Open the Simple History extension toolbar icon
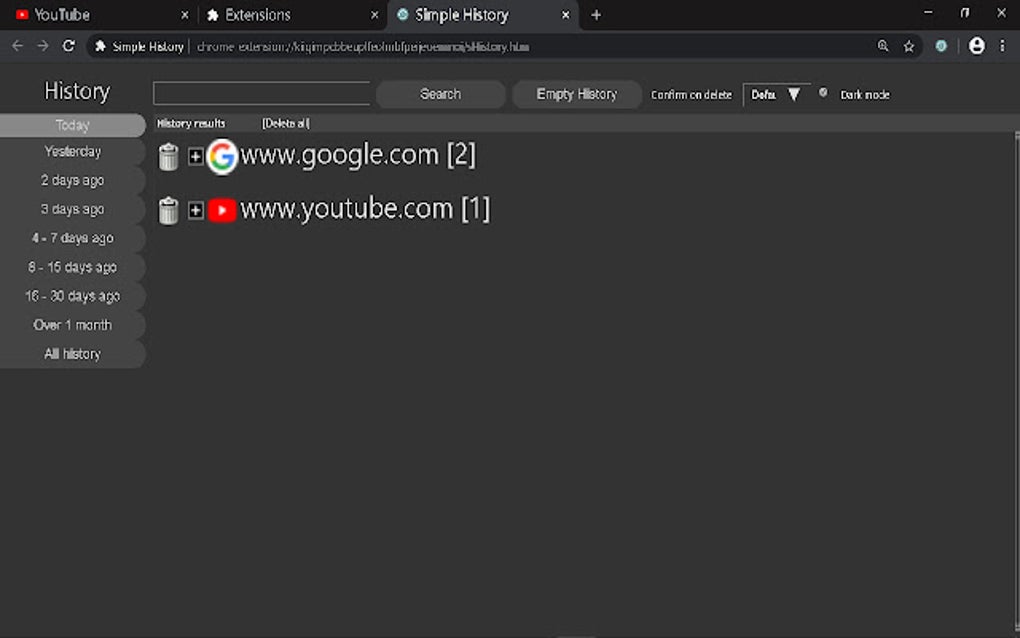Image resolution: width=1020 pixels, height=638 pixels. click(x=941, y=46)
